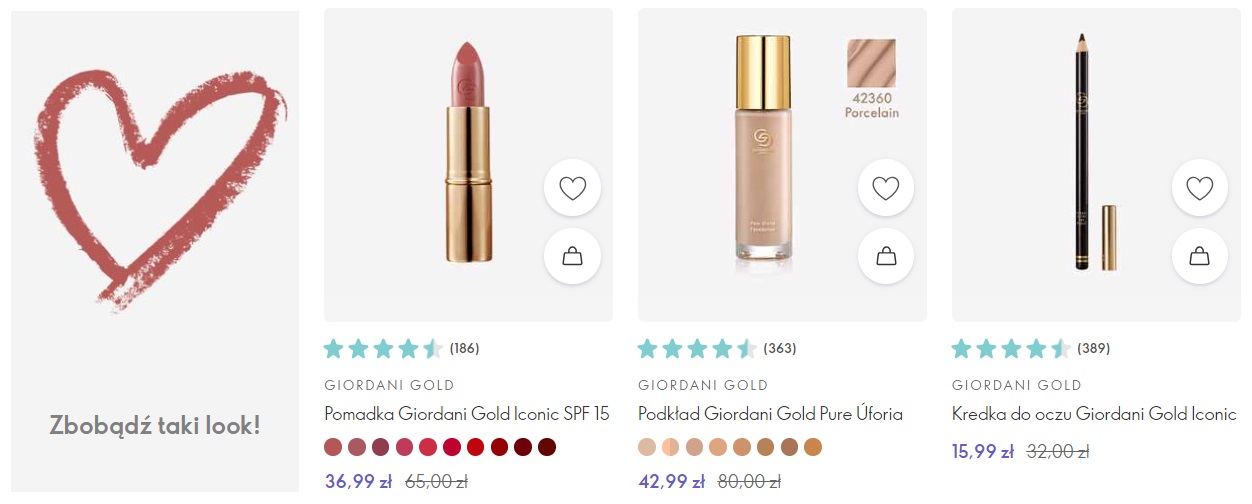Add Giordani Gold lipstick to shopping bag
Viewport: 1252px width, 504px height.
coord(572,257)
